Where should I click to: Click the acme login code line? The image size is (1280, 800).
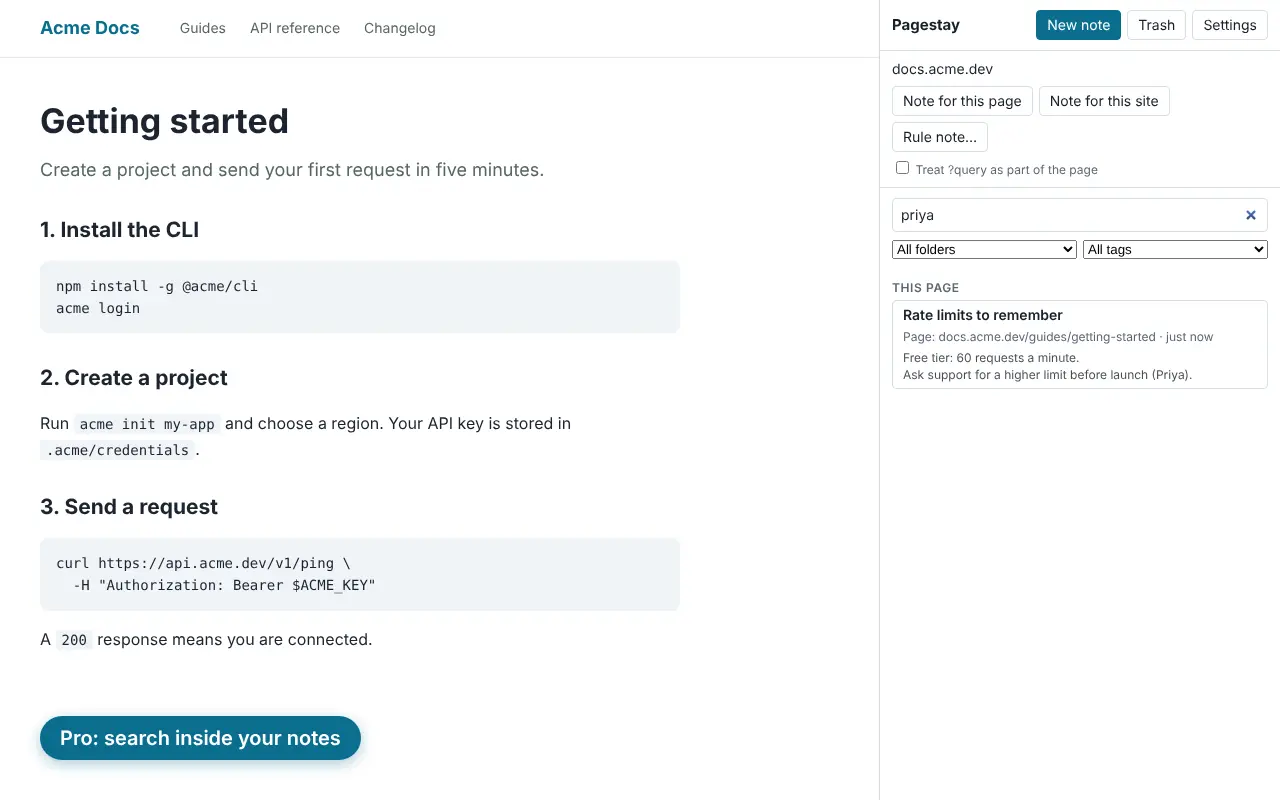pyautogui.click(x=98, y=308)
